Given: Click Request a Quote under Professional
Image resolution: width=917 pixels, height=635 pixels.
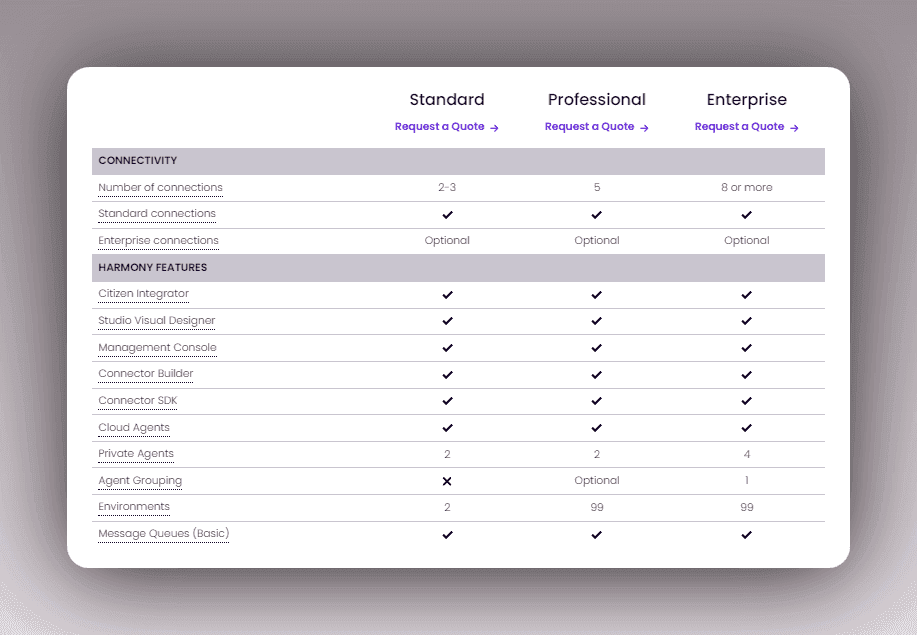Looking at the screenshot, I should (596, 127).
